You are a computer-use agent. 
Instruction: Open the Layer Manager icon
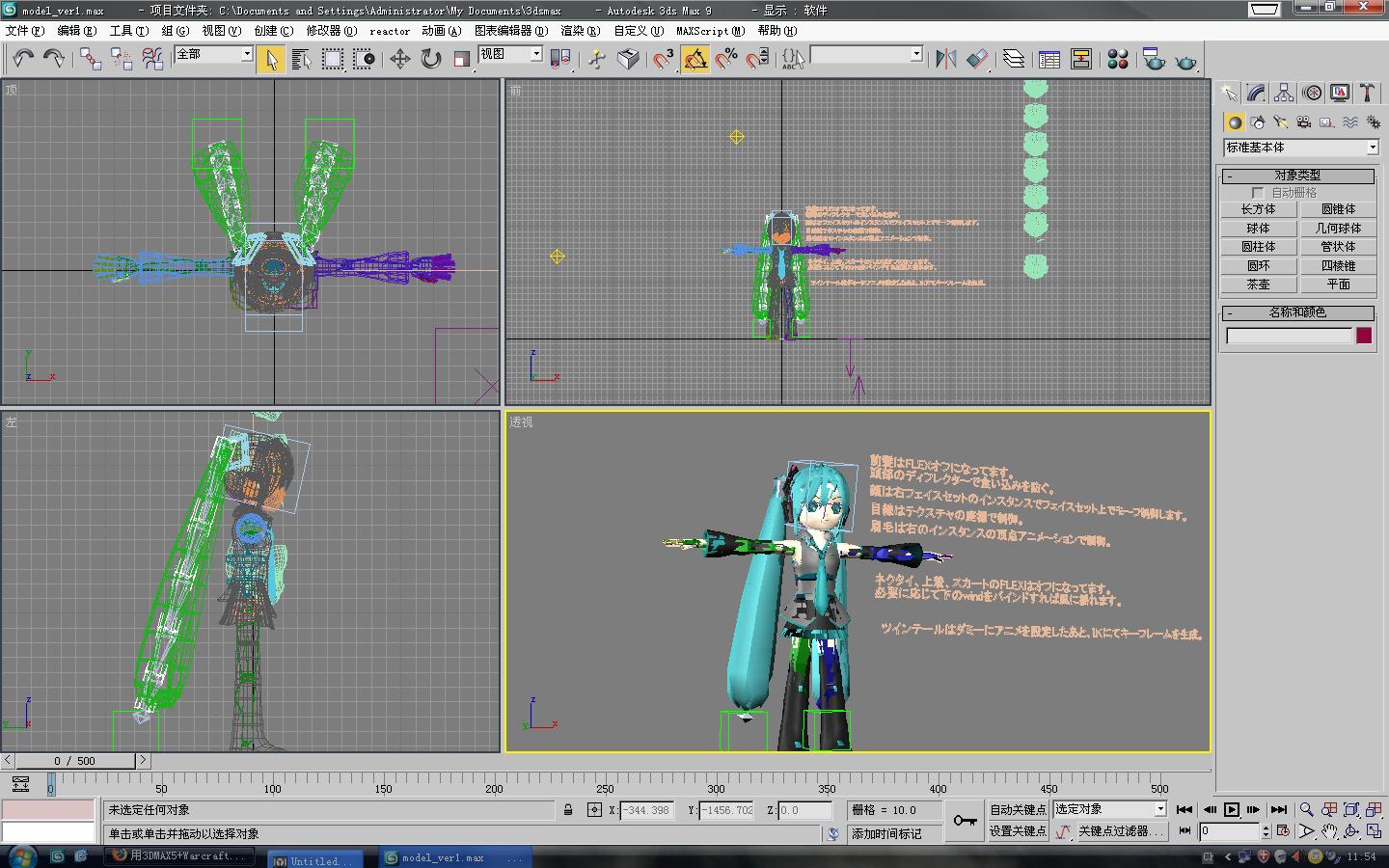tap(1013, 59)
